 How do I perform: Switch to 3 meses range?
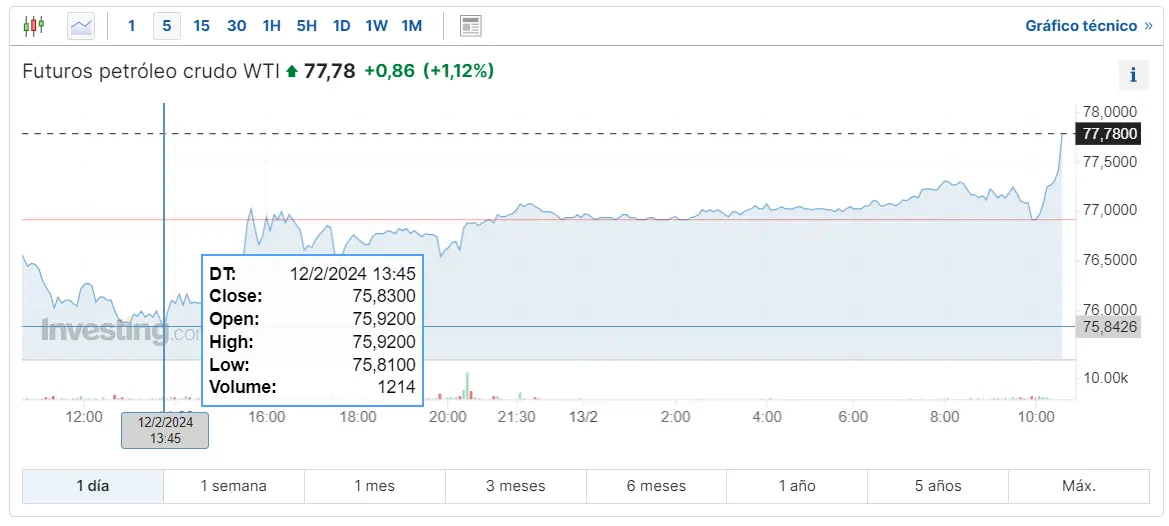pyautogui.click(x=516, y=486)
